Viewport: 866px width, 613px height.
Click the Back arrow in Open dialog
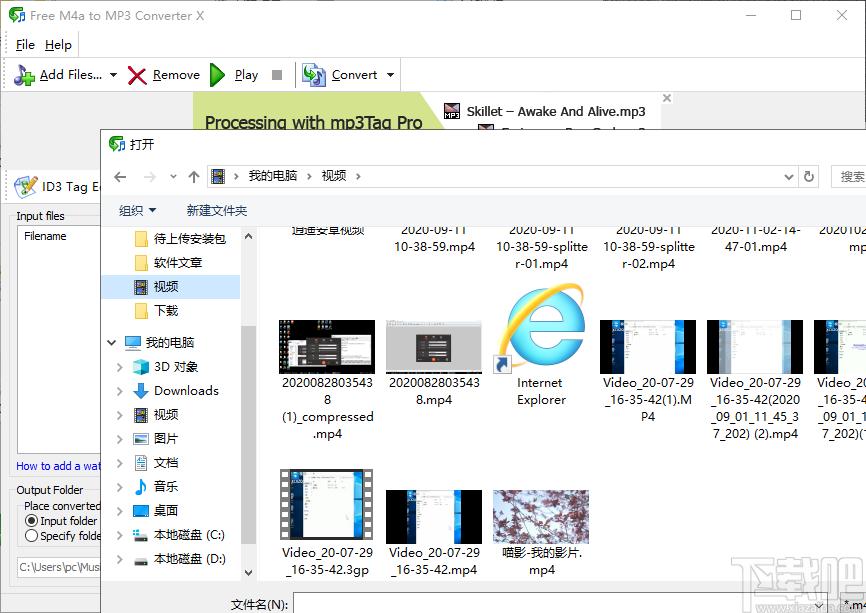tap(120, 177)
